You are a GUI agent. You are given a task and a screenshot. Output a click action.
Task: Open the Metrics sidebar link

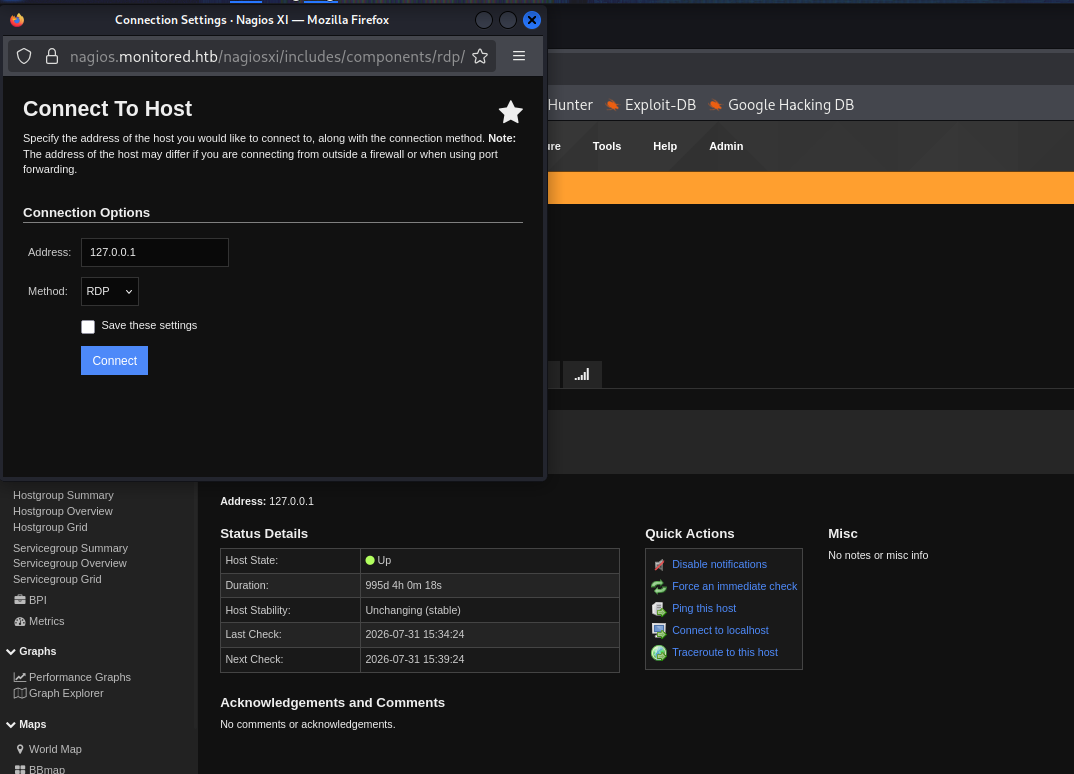click(47, 621)
